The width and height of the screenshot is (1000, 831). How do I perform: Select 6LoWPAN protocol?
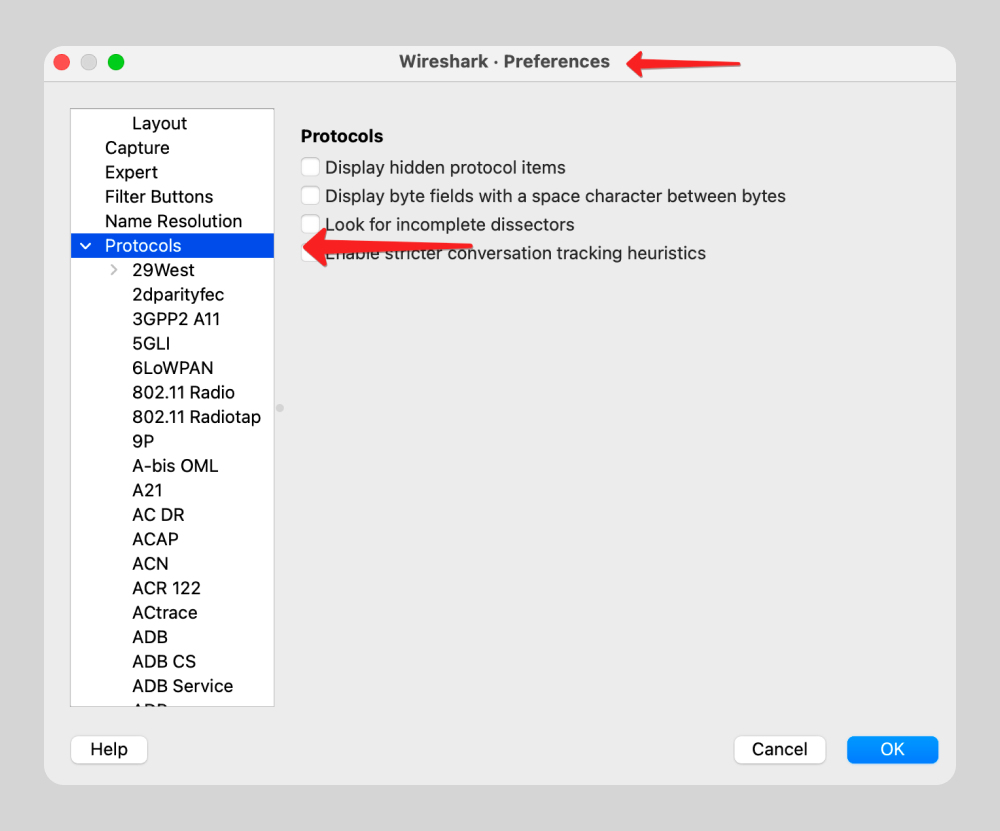point(173,367)
